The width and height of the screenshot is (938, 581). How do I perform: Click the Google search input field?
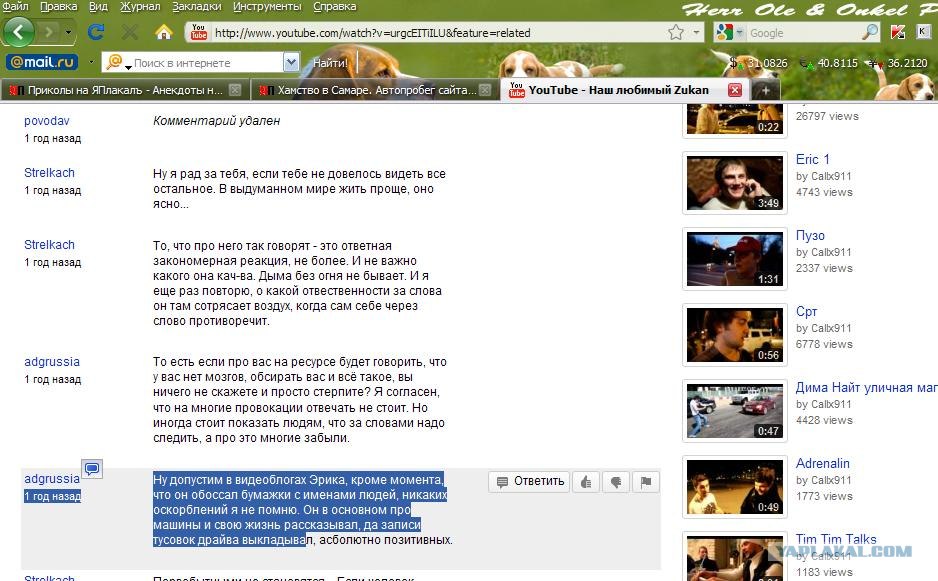[x=802, y=33]
